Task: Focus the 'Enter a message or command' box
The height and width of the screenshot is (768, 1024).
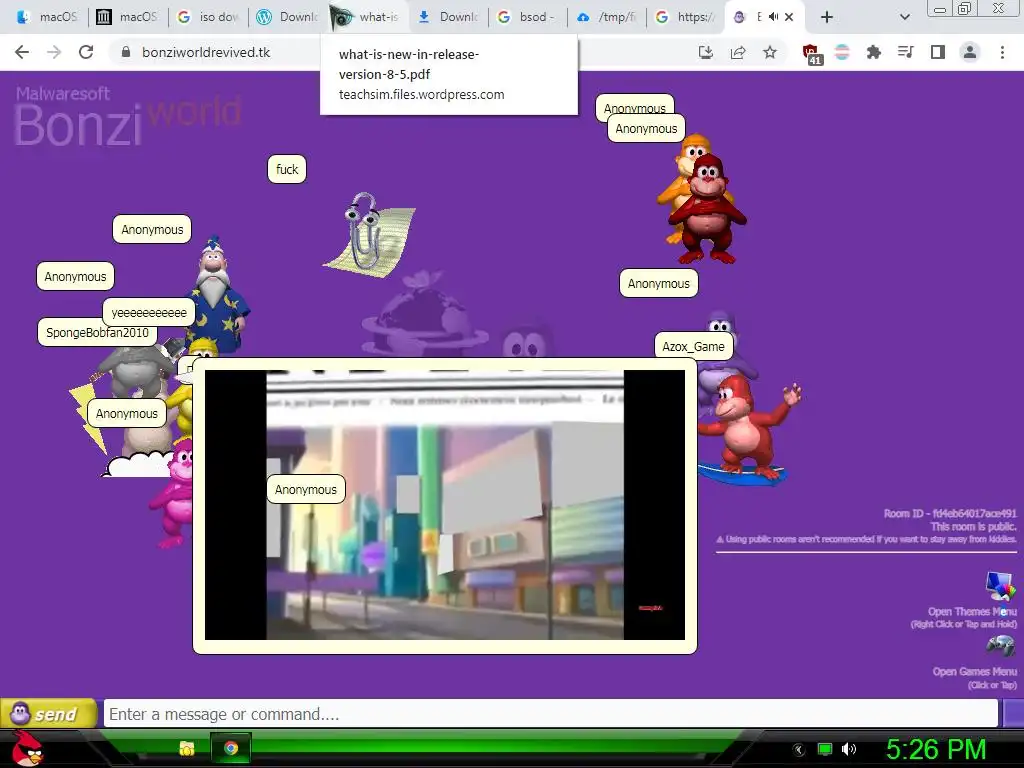Action: click(551, 714)
